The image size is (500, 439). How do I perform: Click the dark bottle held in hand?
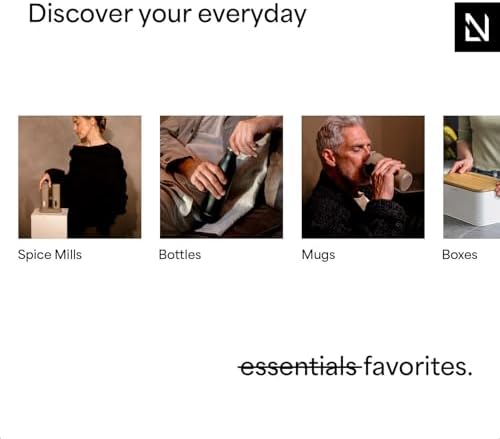click(x=217, y=183)
